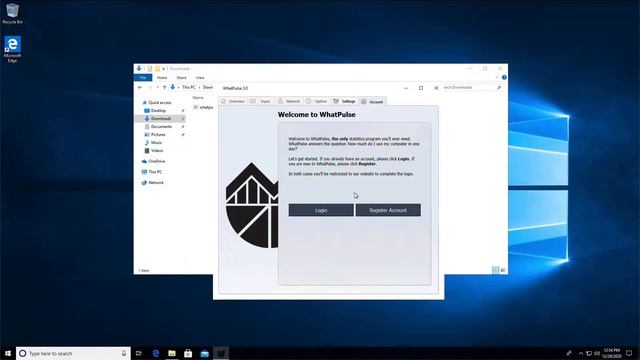The width and height of the screenshot is (640, 360).
Task: Switch File Explorer to large icons view
Action: pos(503,270)
